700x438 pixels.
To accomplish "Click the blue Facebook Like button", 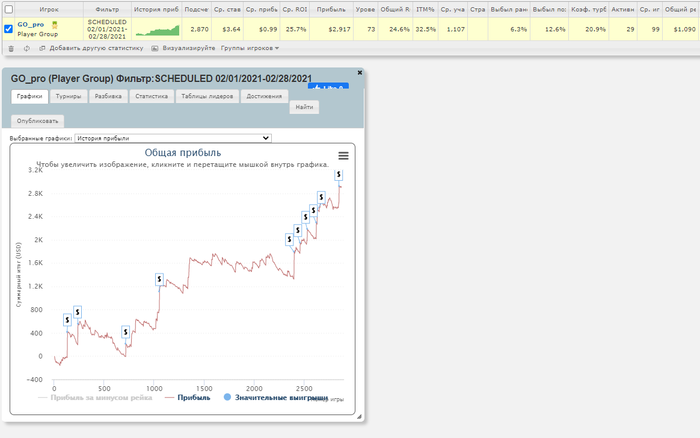I will coord(328,87).
